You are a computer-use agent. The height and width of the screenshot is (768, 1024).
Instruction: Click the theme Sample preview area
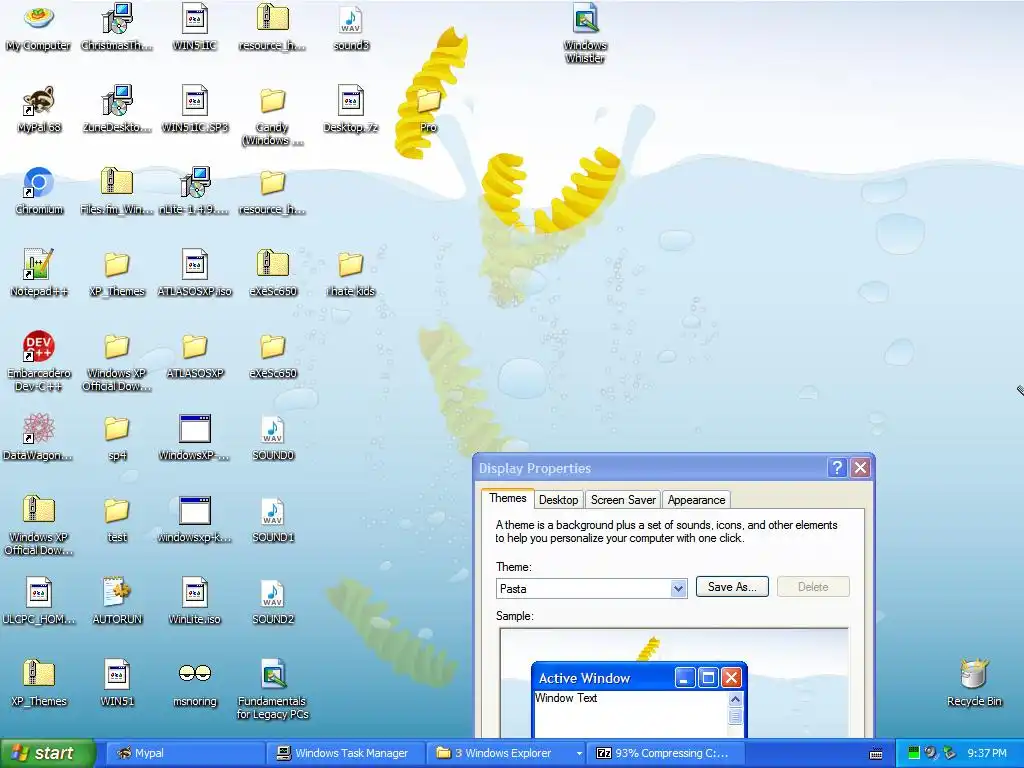click(674, 682)
